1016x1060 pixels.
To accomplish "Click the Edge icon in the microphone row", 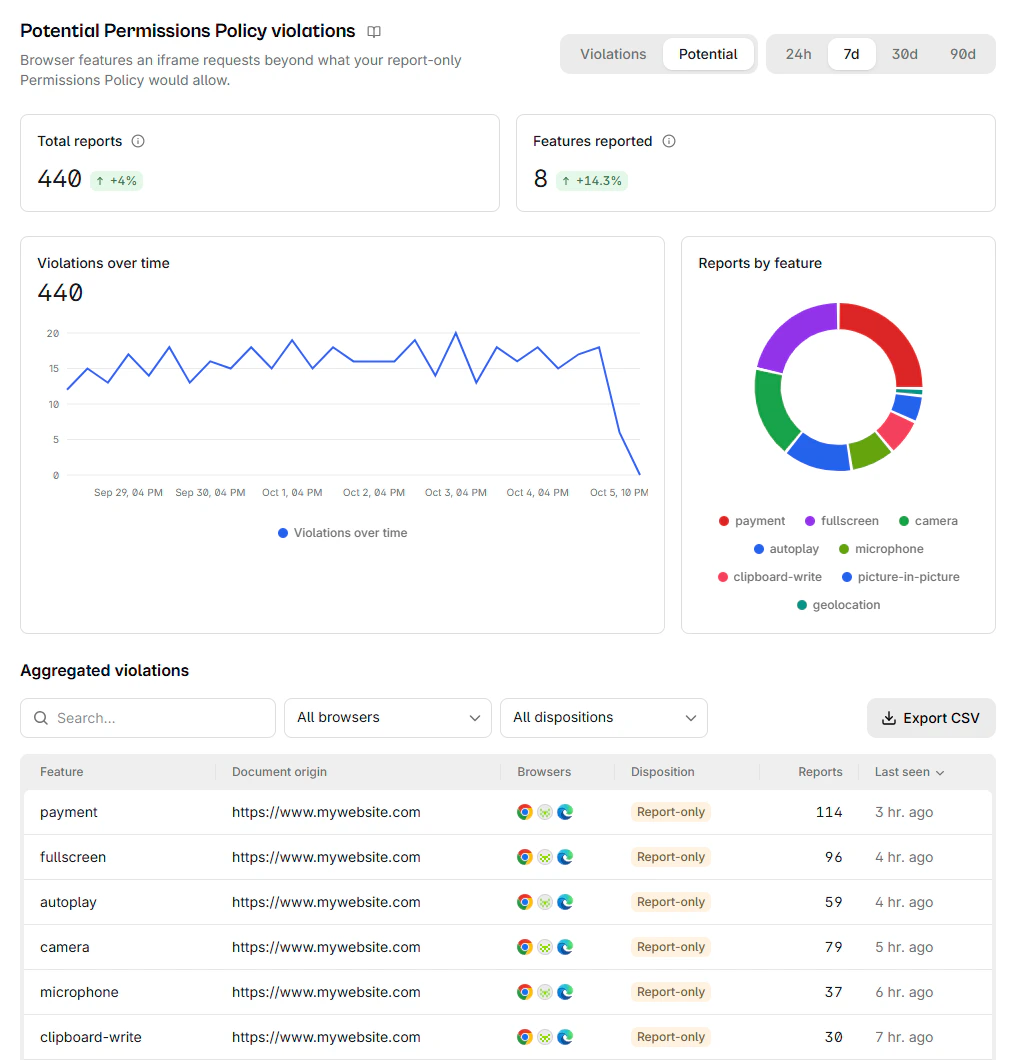I will (x=565, y=992).
